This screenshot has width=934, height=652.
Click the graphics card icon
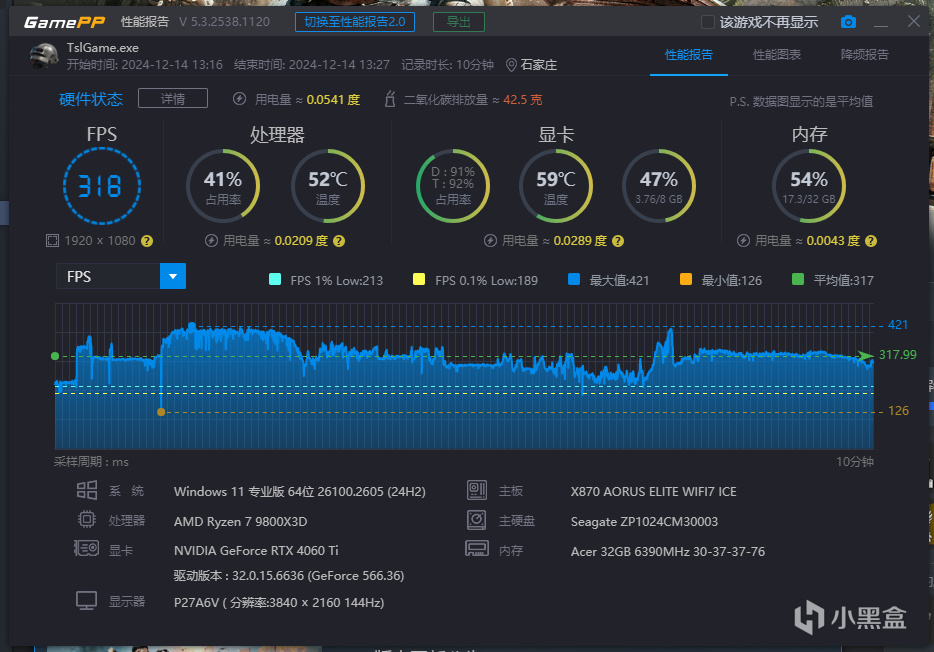86,548
